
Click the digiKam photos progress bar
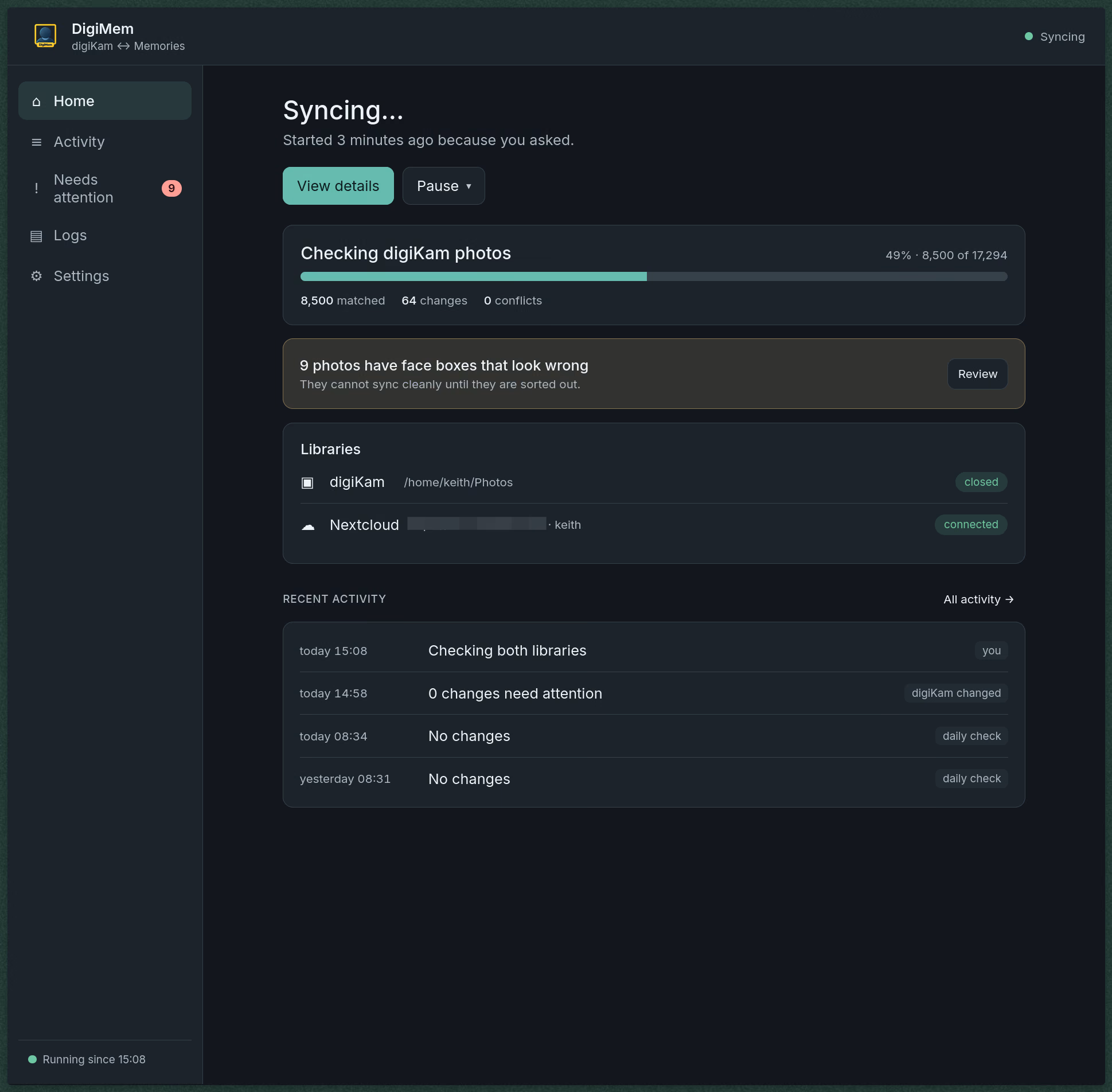tap(654, 276)
